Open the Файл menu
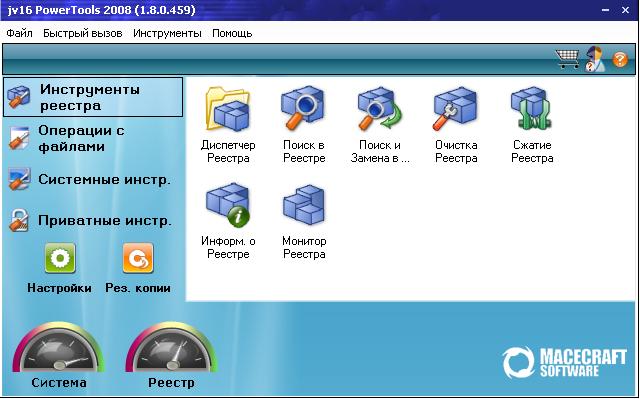 point(19,33)
